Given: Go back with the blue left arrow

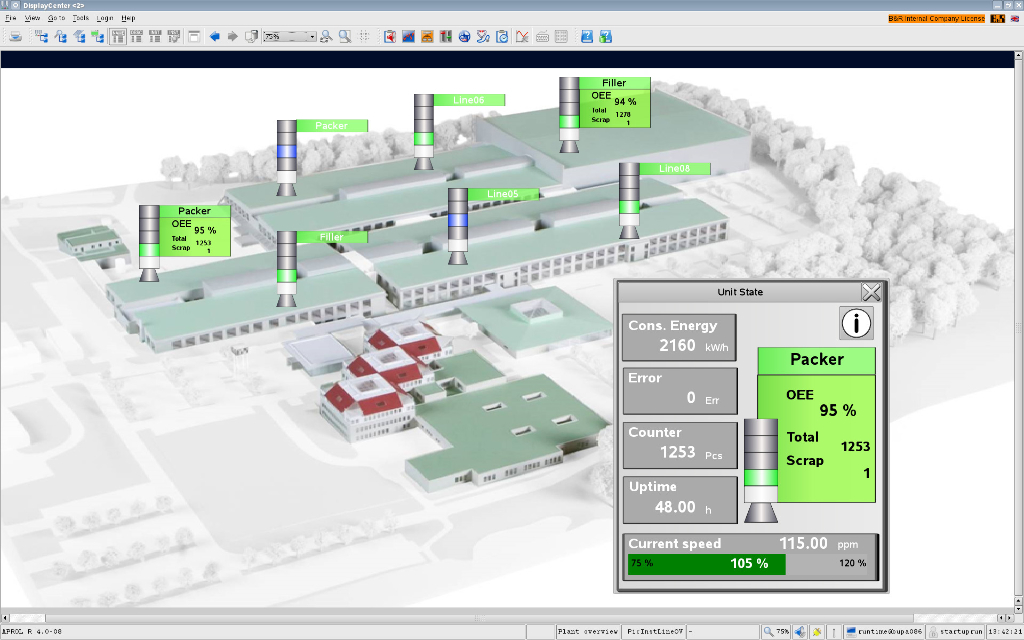Looking at the screenshot, I should (x=214, y=37).
